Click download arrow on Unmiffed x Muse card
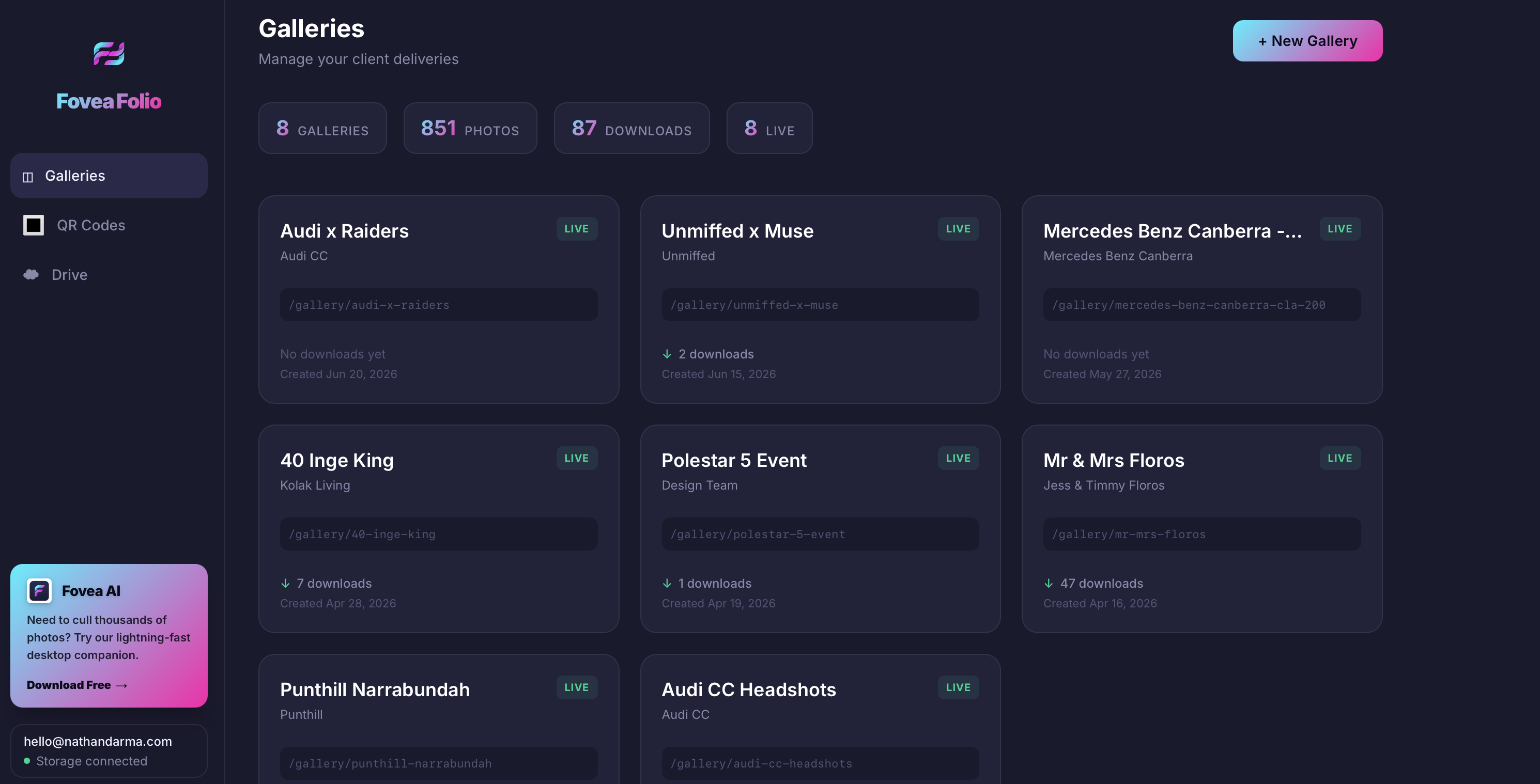 pos(667,354)
